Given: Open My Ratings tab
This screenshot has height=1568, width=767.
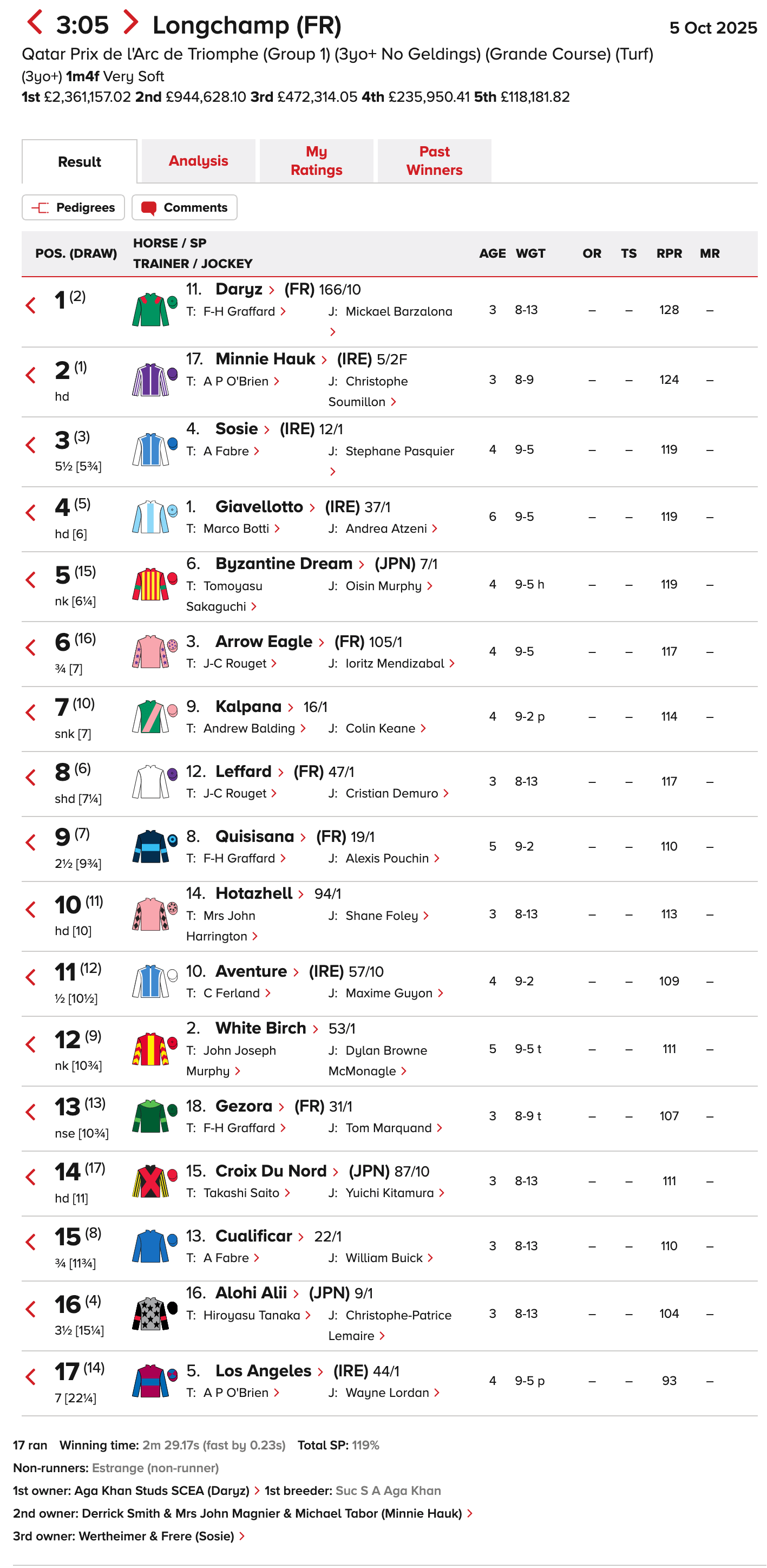Looking at the screenshot, I should coord(317,161).
